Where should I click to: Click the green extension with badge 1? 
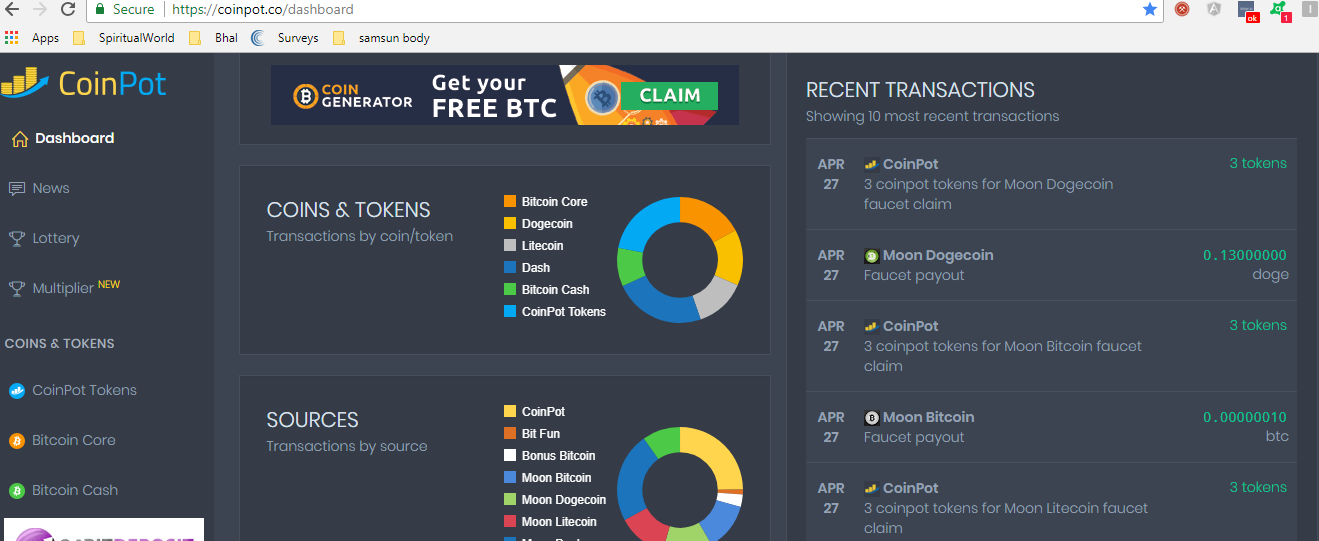click(x=1279, y=10)
